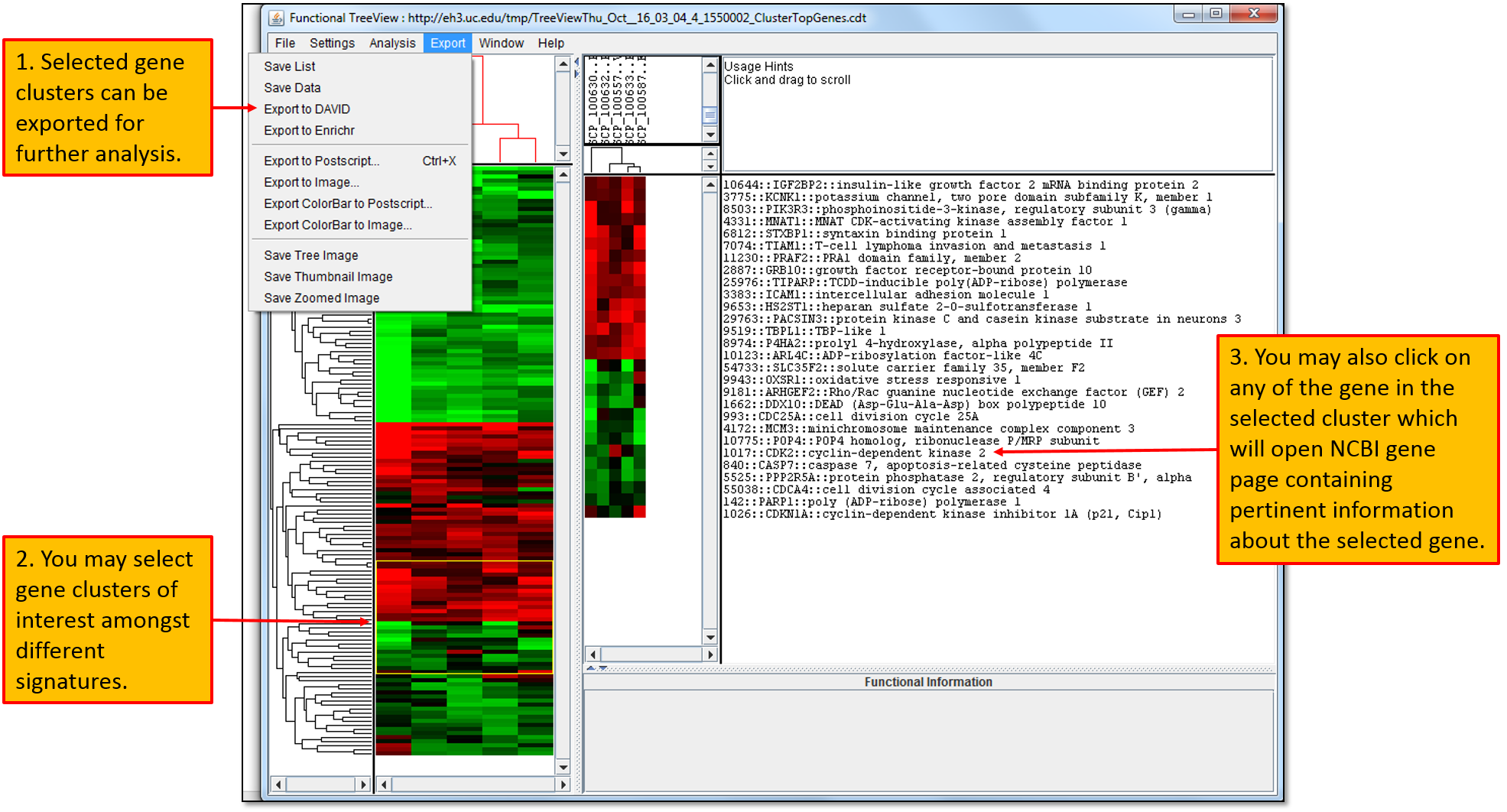Click the right arrow of gene tree horizontal scrollbar

click(x=362, y=784)
